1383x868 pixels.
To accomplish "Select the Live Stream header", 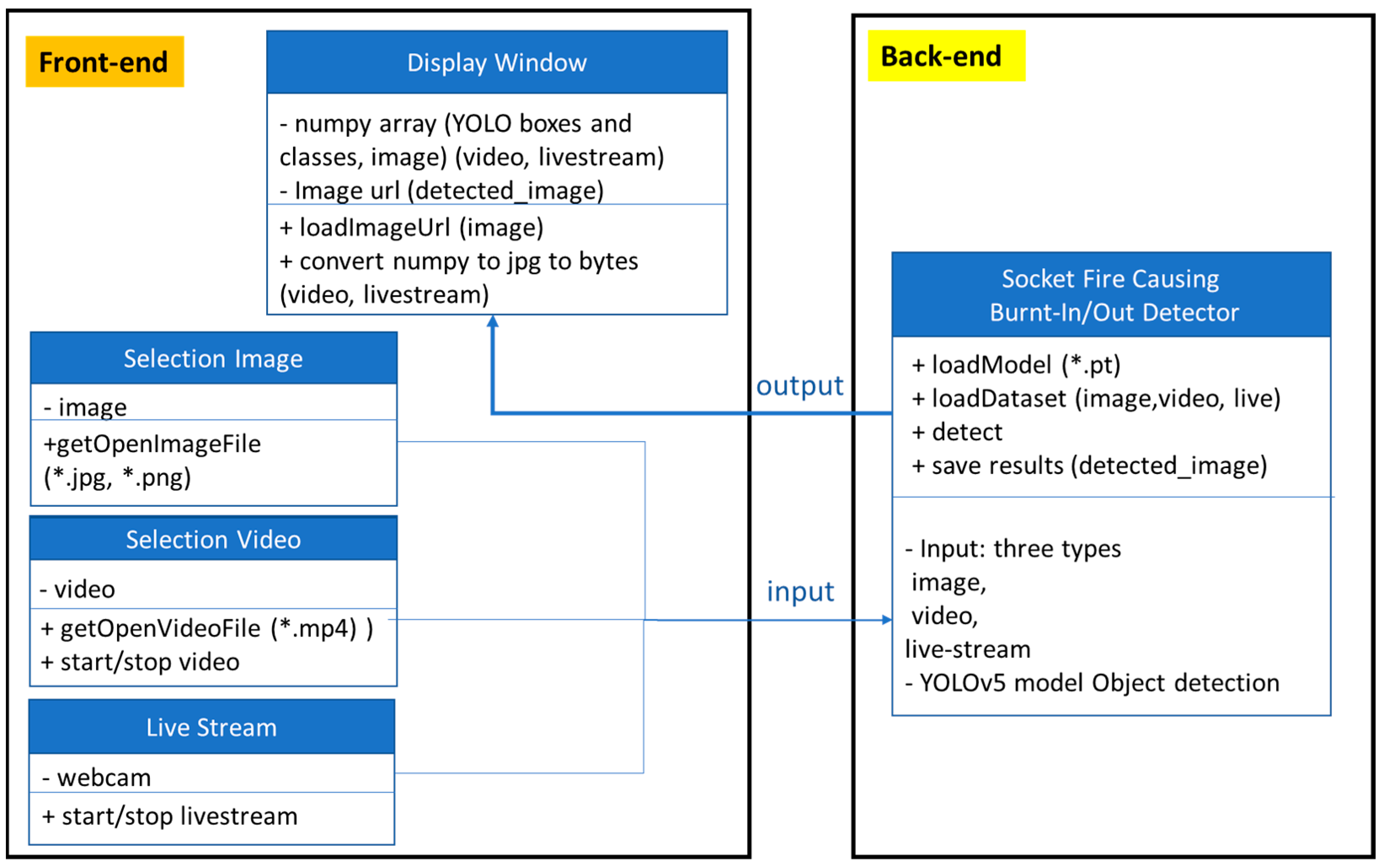I will [x=211, y=727].
